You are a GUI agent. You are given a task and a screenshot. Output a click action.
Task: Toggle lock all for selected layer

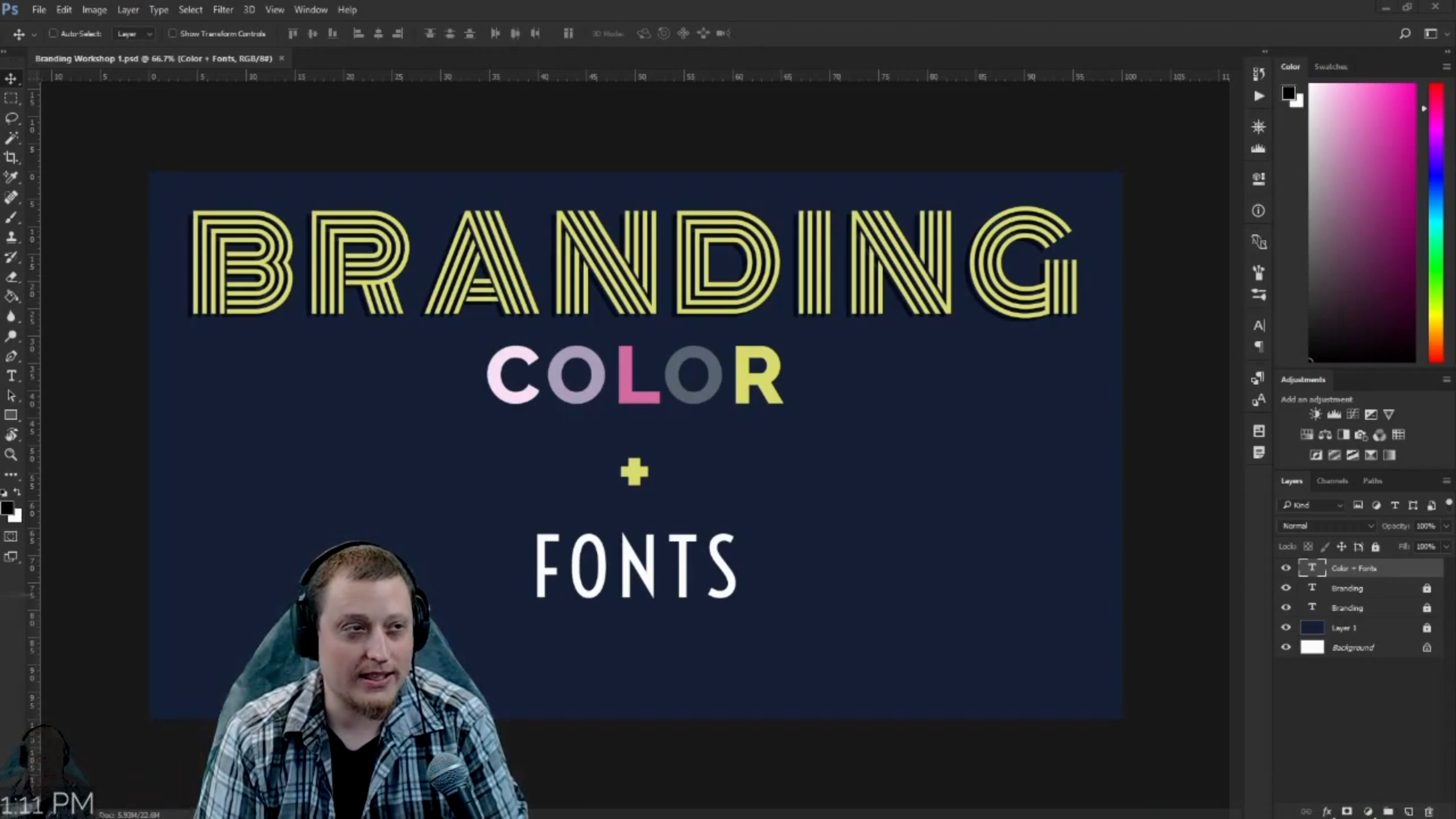pyautogui.click(x=1375, y=547)
